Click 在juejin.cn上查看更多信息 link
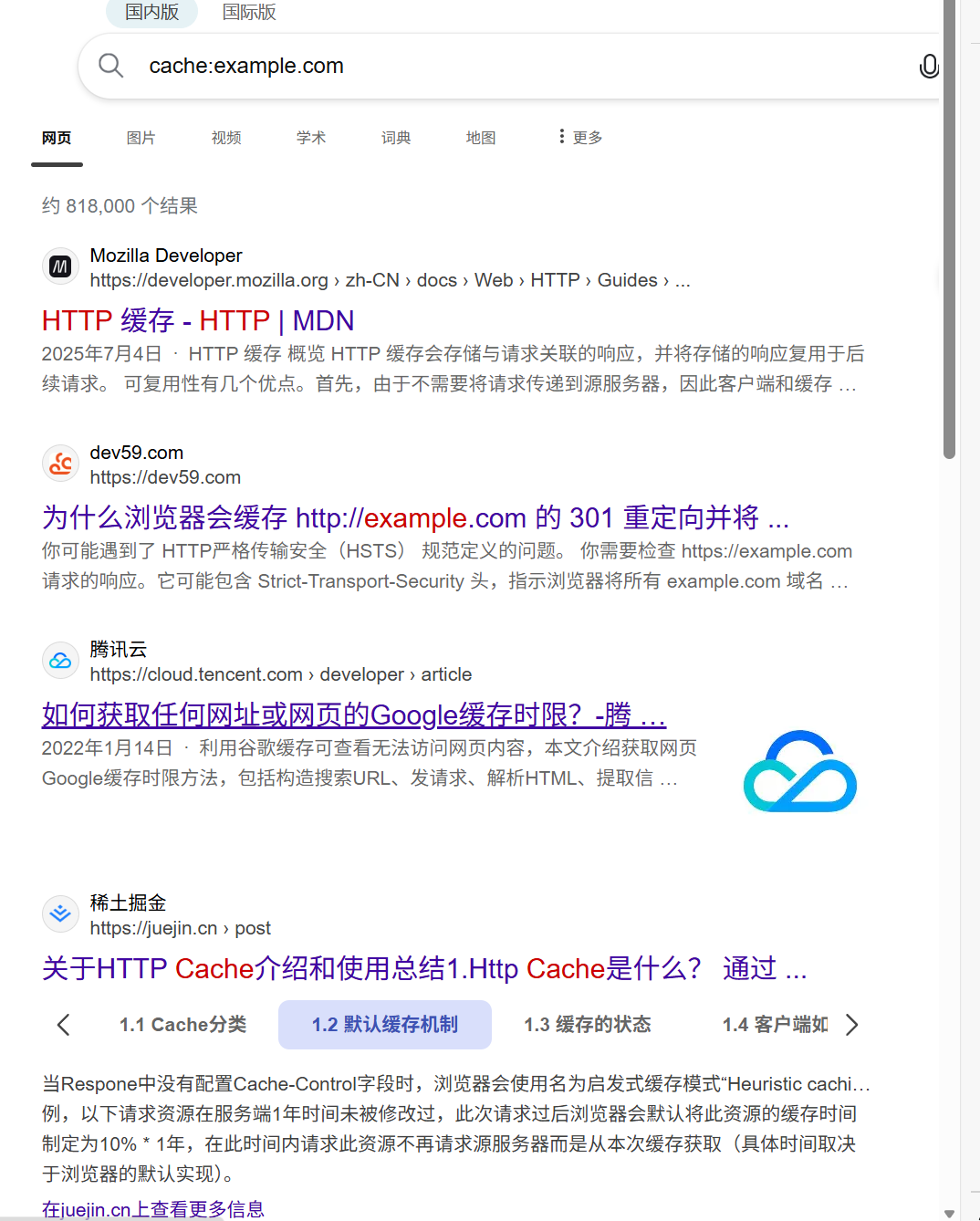 tap(153, 1209)
